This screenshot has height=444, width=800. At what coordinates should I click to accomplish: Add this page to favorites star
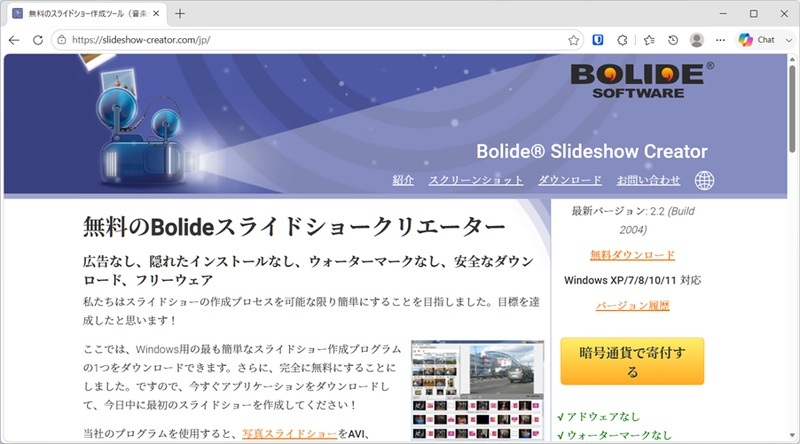[573, 40]
